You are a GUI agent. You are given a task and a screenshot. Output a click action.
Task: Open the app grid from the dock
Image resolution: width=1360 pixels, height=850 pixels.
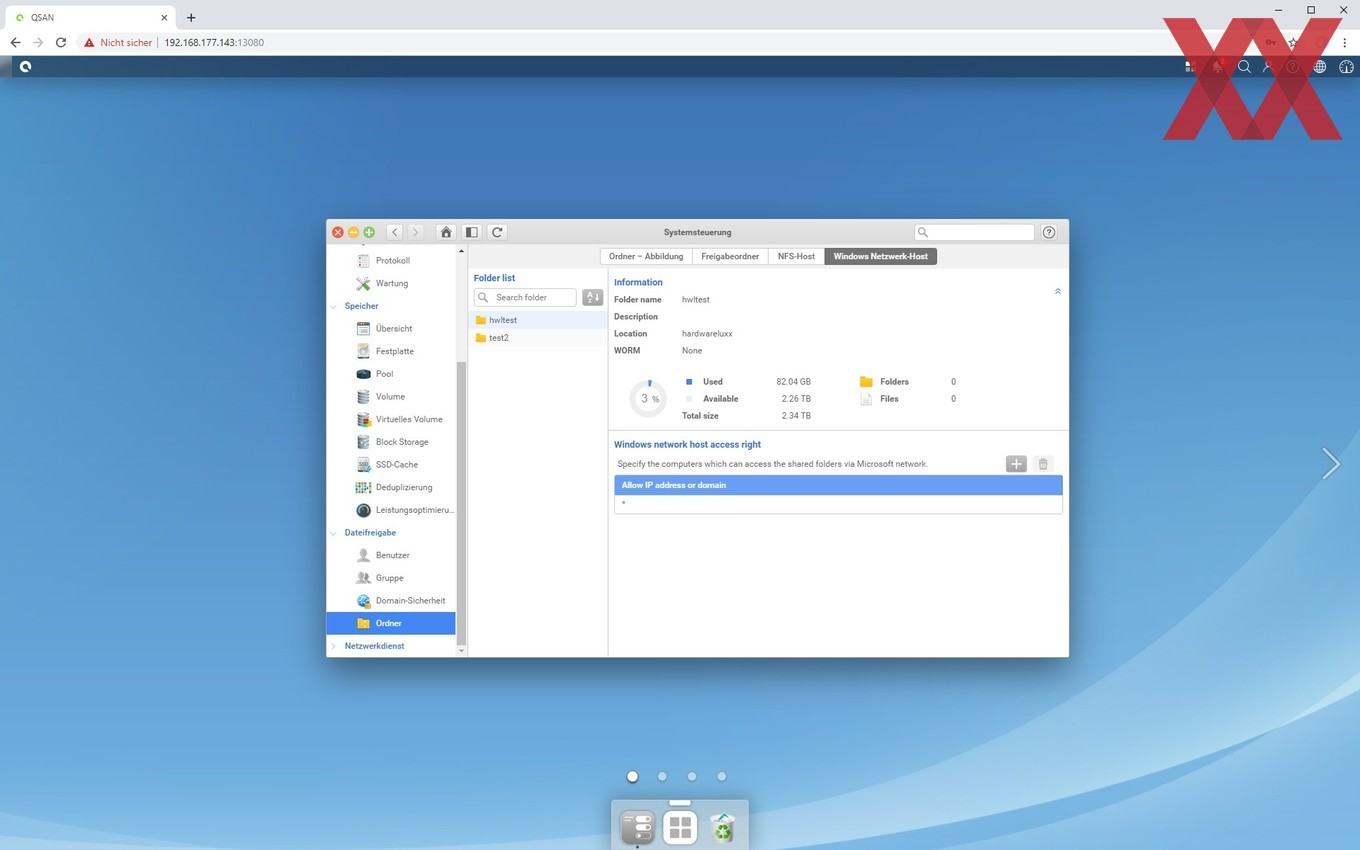(680, 827)
